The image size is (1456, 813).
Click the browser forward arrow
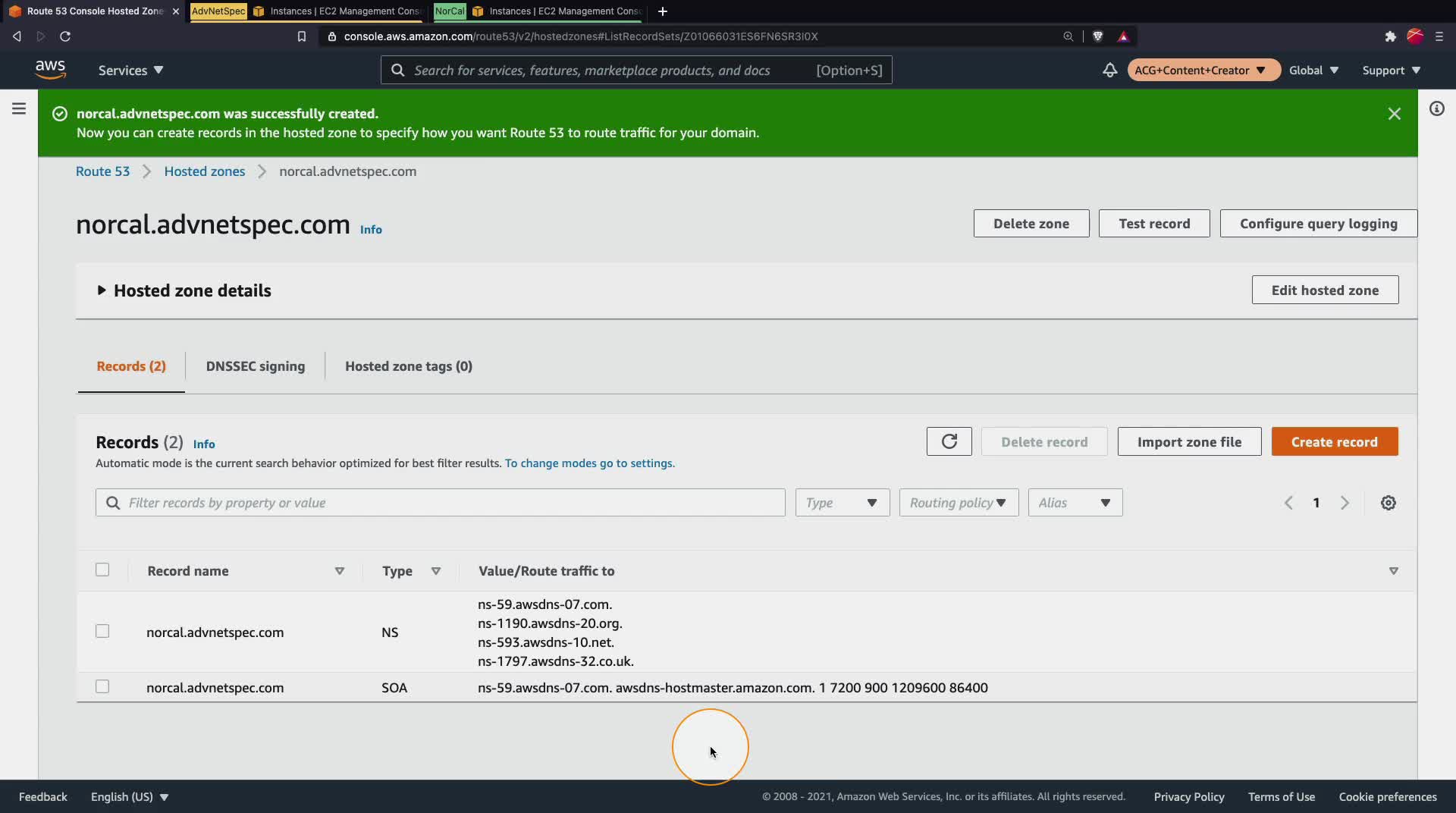tap(41, 36)
